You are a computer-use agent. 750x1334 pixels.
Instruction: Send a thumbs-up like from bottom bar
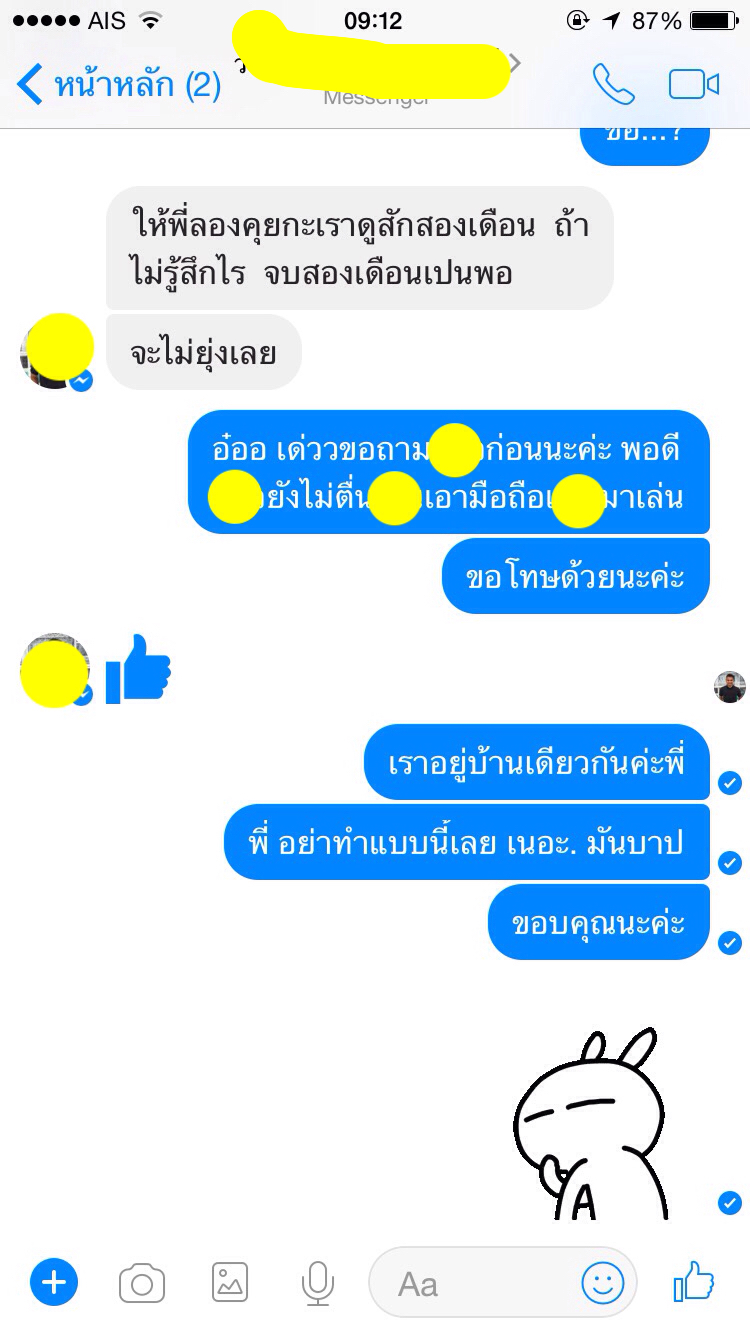click(x=694, y=1280)
